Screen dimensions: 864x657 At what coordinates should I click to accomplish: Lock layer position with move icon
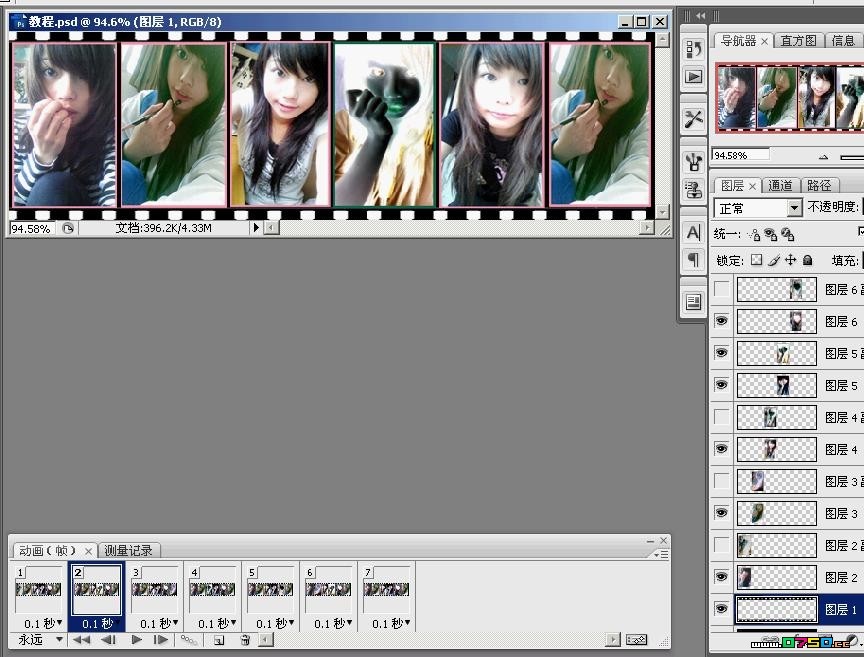click(791, 260)
